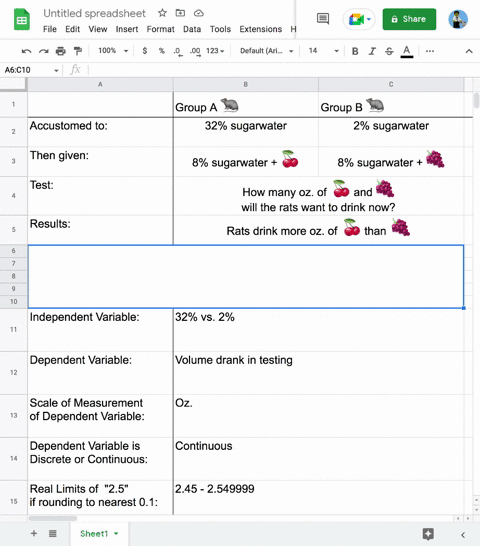Click the move to folder icon
This screenshot has width=480, height=546.
180,13
